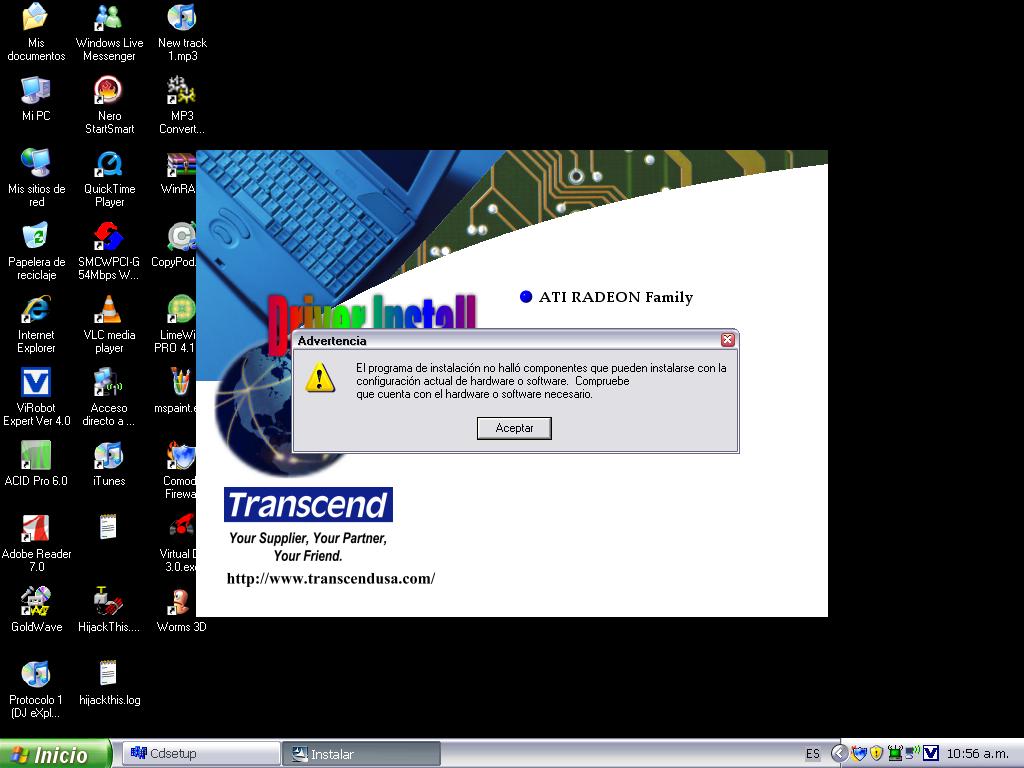Select the Worms 3D shortcut
Viewport: 1024px width, 768px height.
[x=182, y=611]
